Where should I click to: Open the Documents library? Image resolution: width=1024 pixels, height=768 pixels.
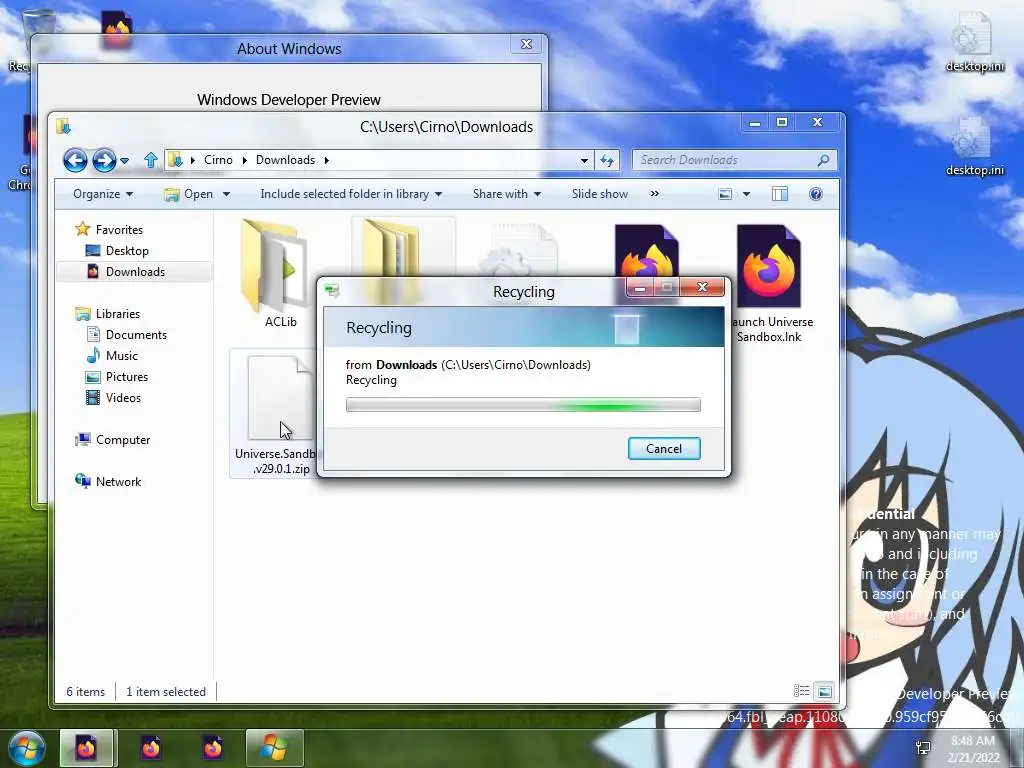pos(136,335)
